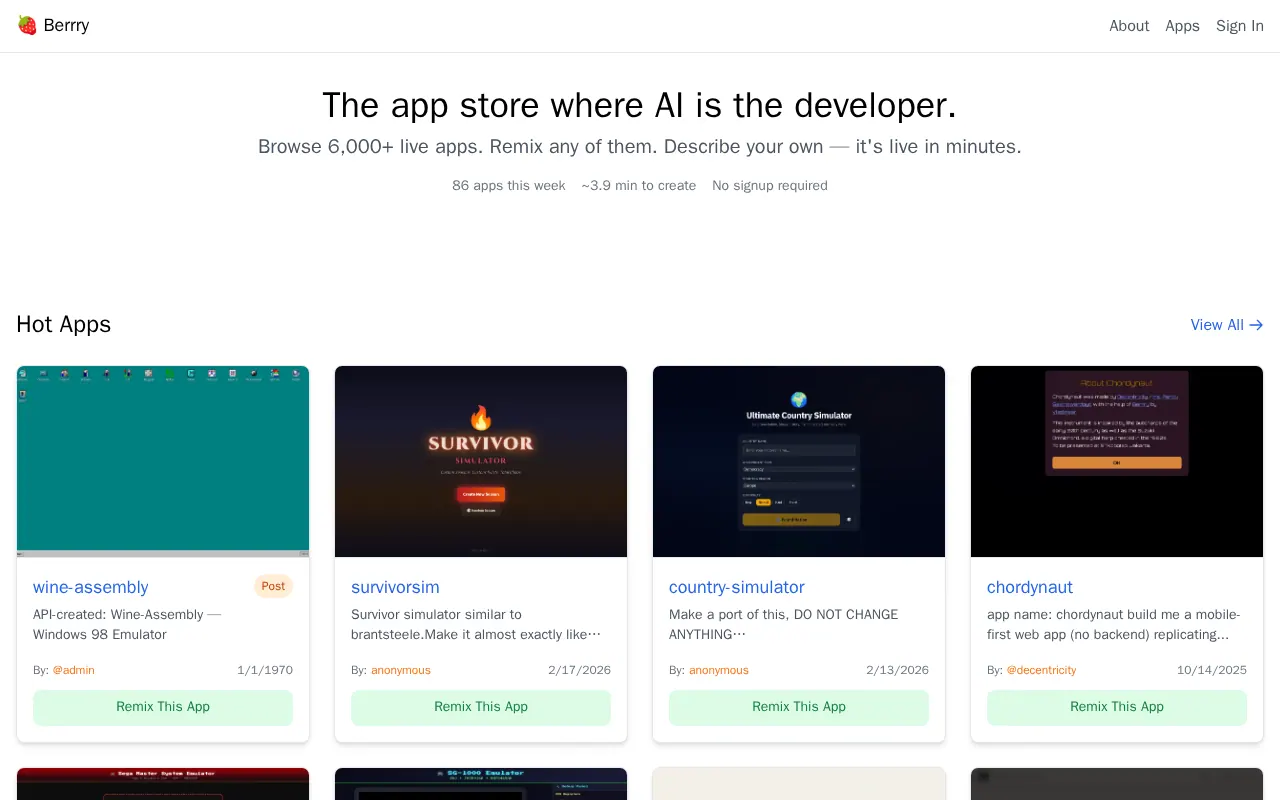The height and width of the screenshot is (800, 1280).
Task: Open the Chordynaut preview thumbnail
Action: pyautogui.click(x=1117, y=461)
